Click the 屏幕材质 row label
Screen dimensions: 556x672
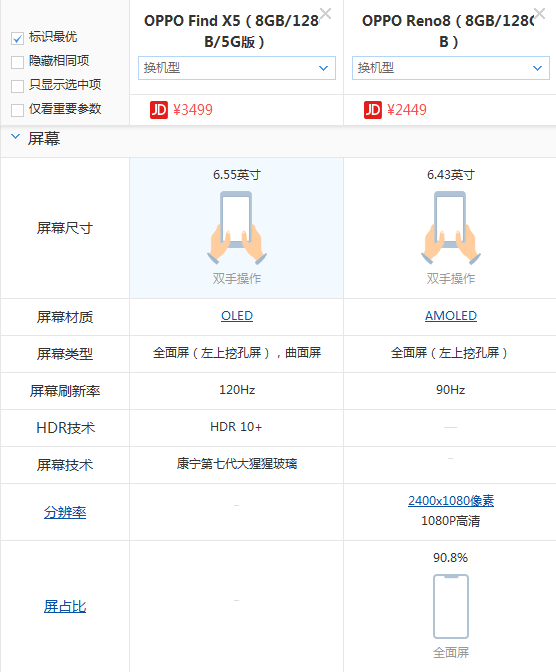[x=65, y=317]
